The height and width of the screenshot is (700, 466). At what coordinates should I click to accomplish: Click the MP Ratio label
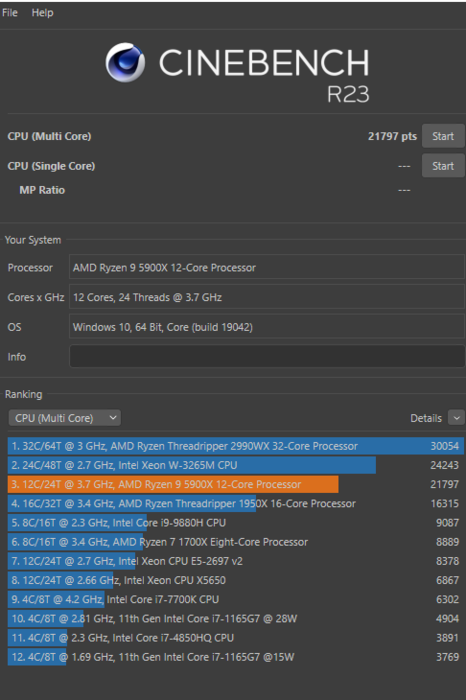click(x=42, y=190)
